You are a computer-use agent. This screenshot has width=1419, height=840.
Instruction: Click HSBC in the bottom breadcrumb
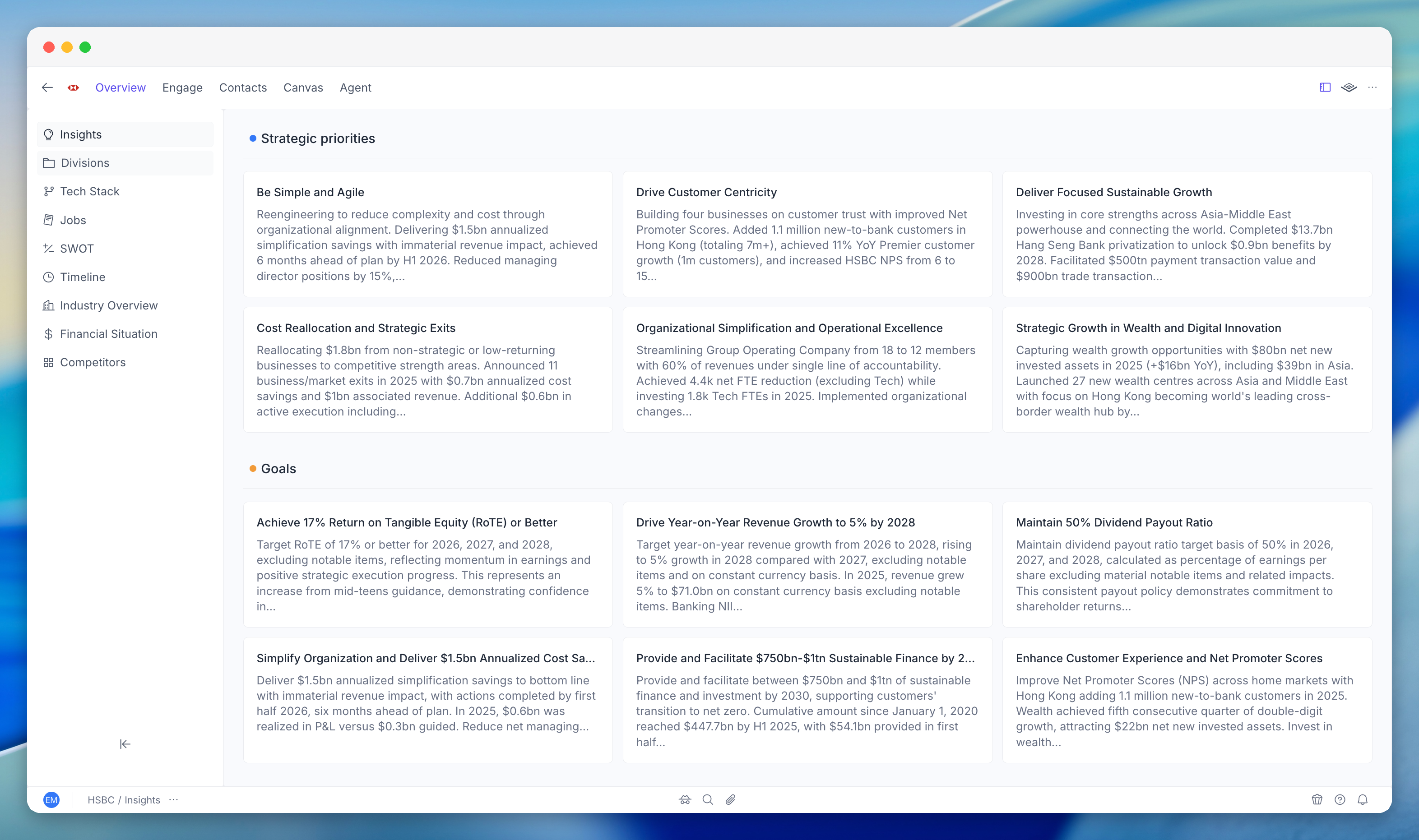(101, 799)
